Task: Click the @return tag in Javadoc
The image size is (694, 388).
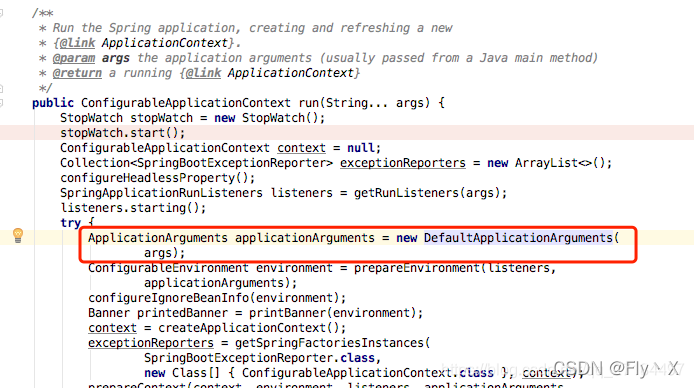Action: click(77, 73)
